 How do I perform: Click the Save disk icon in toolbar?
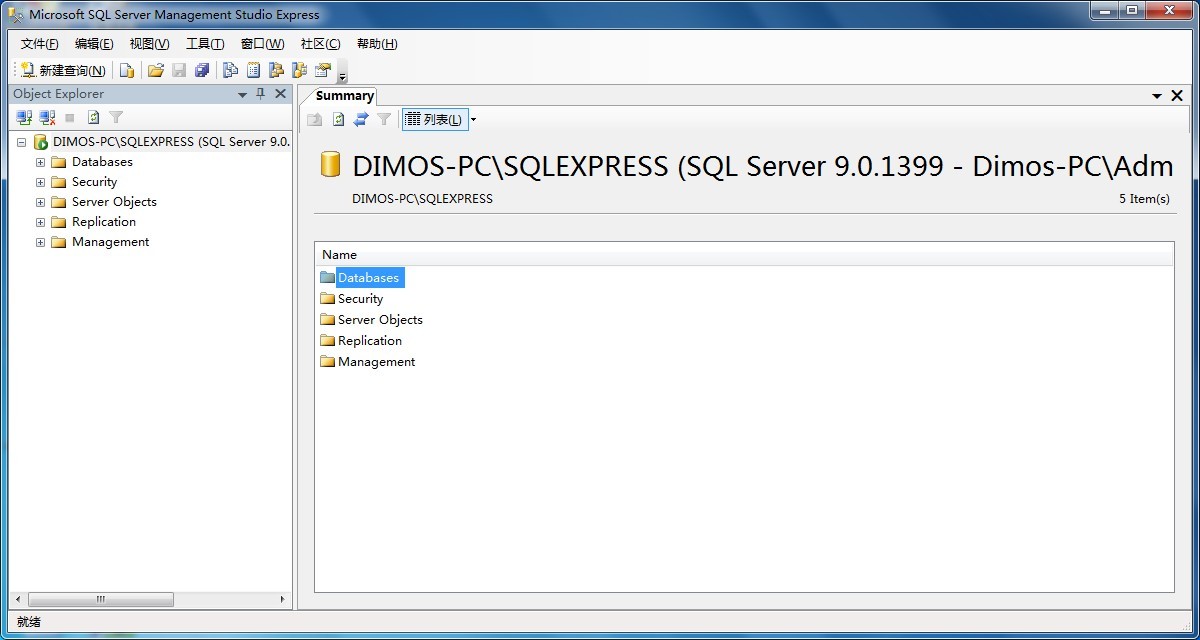(x=179, y=70)
